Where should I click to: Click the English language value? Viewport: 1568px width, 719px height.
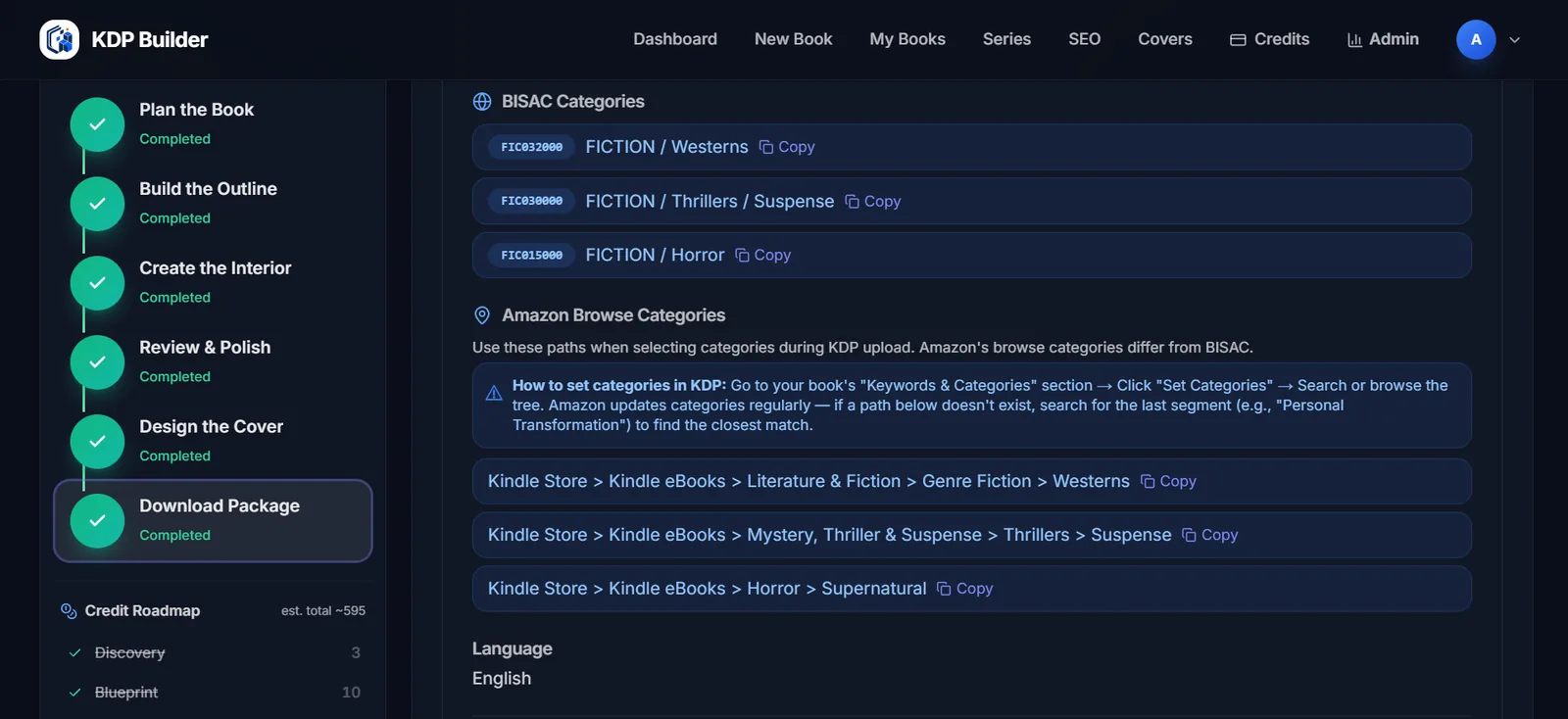502,678
